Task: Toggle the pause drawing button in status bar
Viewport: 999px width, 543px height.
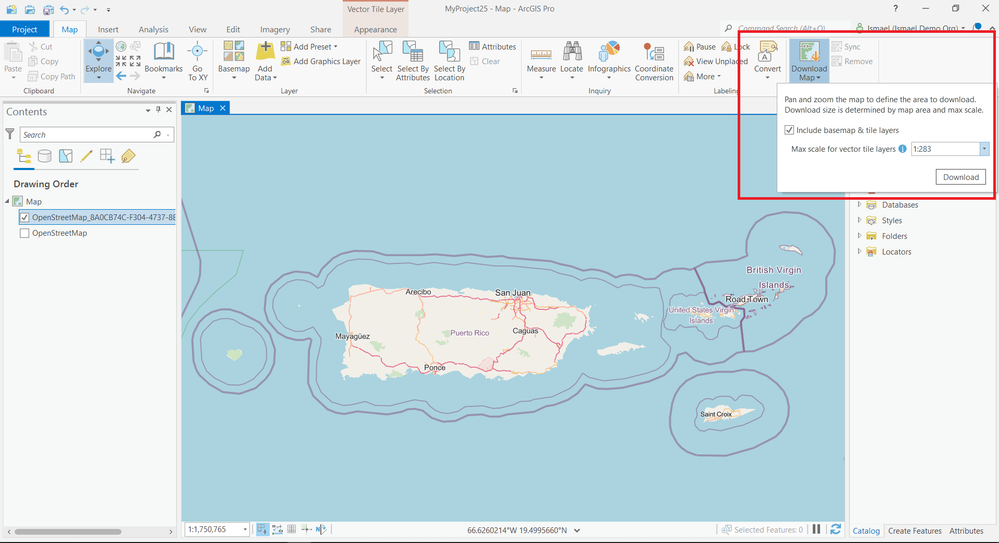Action: click(x=816, y=529)
